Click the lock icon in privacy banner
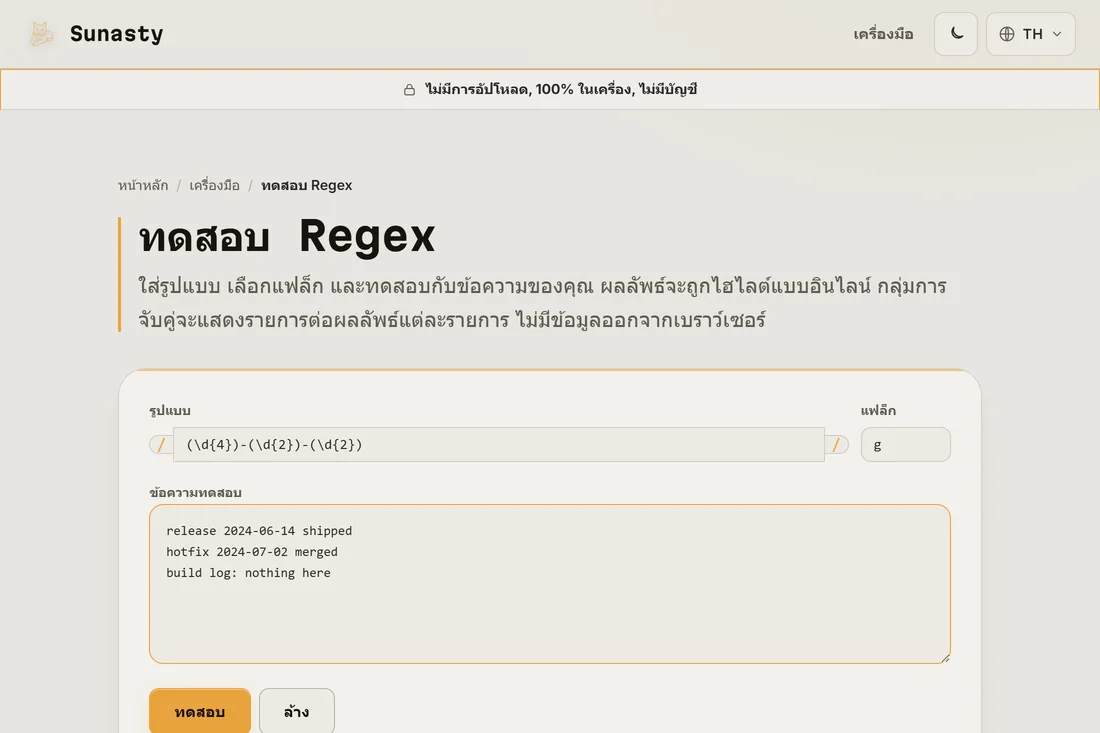This screenshot has height=733, width=1100. (409, 90)
